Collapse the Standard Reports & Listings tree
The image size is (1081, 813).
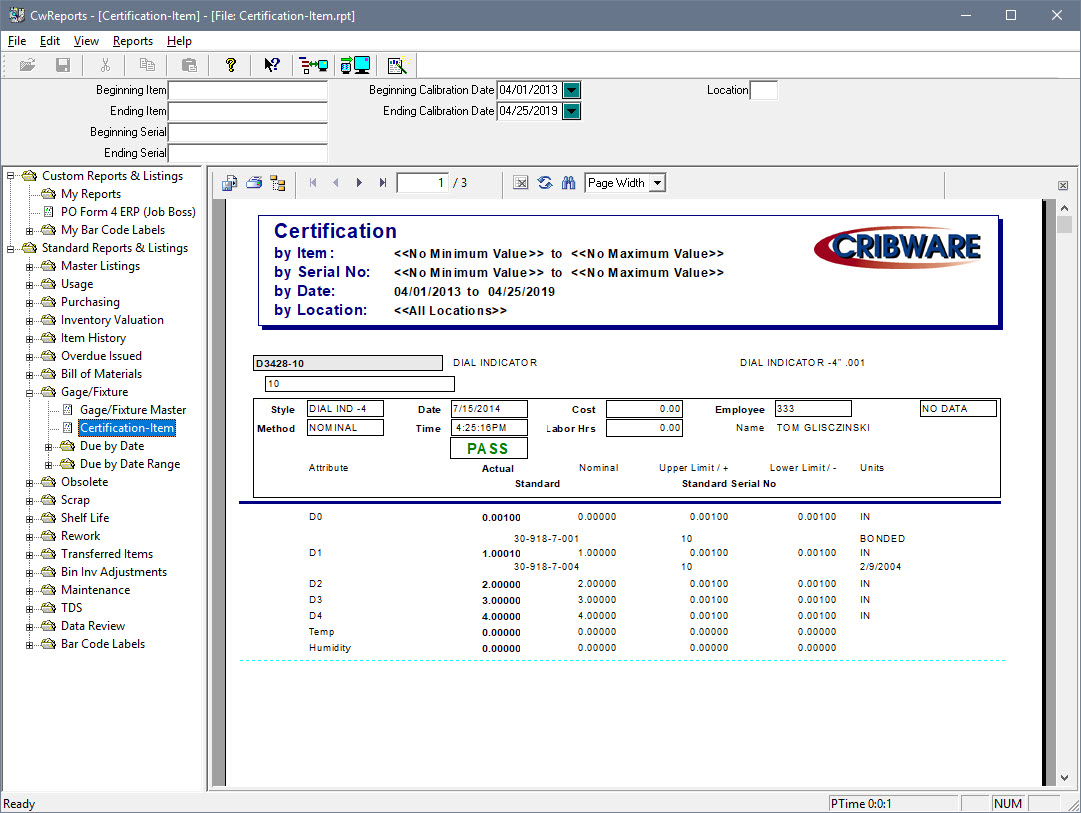[8, 247]
